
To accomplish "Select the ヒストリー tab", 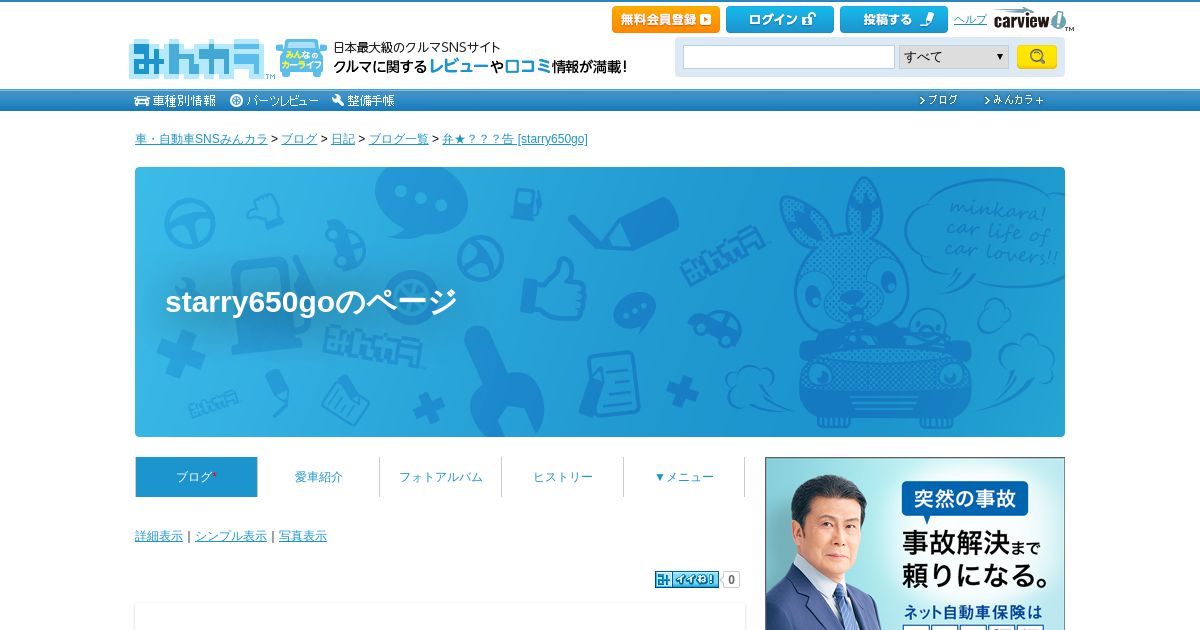I will coord(562,477).
